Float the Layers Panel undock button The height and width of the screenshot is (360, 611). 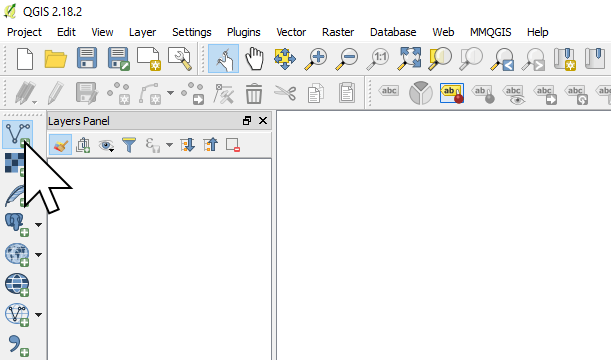pyautogui.click(x=247, y=121)
